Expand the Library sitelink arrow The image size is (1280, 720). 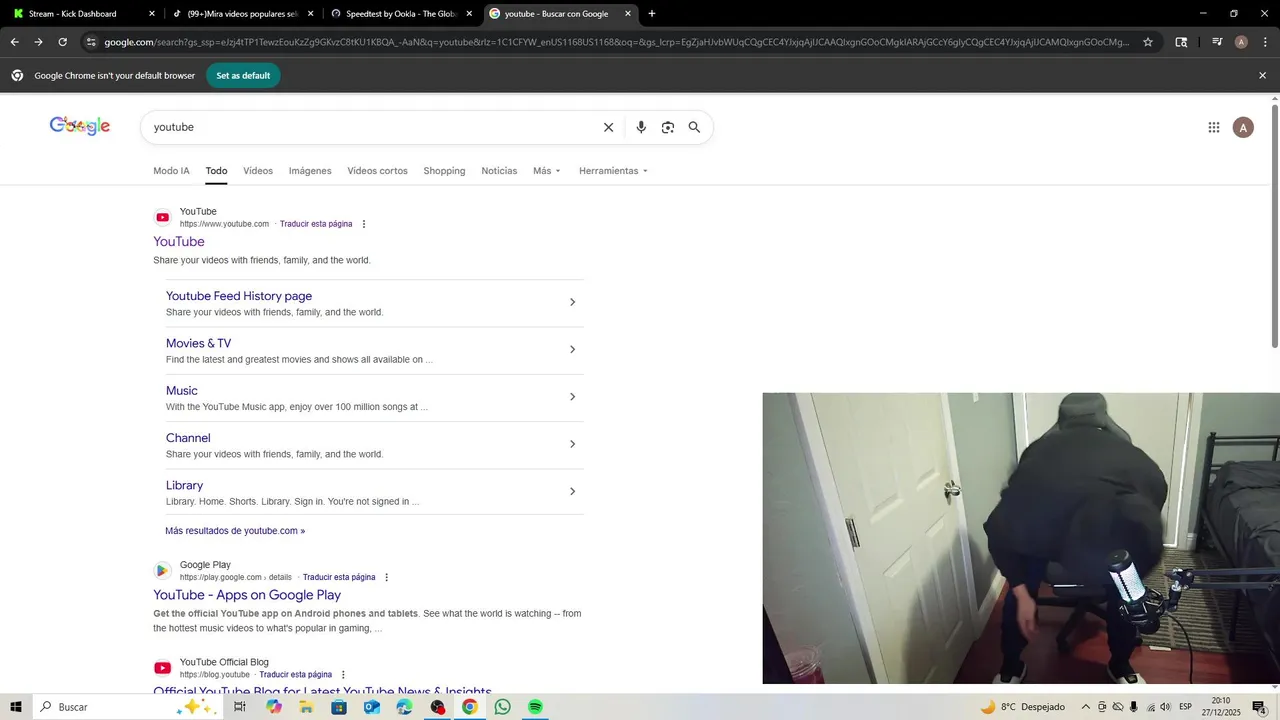tap(572, 491)
